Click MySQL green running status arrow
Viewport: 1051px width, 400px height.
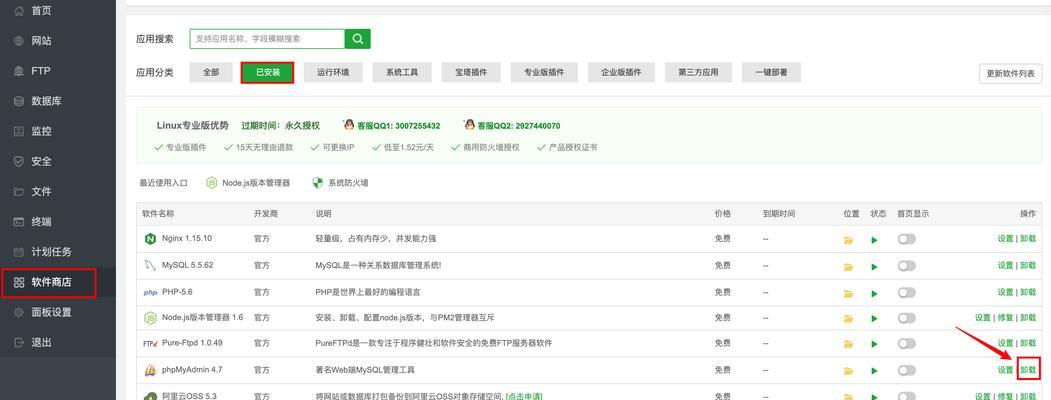tap(874, 267)
